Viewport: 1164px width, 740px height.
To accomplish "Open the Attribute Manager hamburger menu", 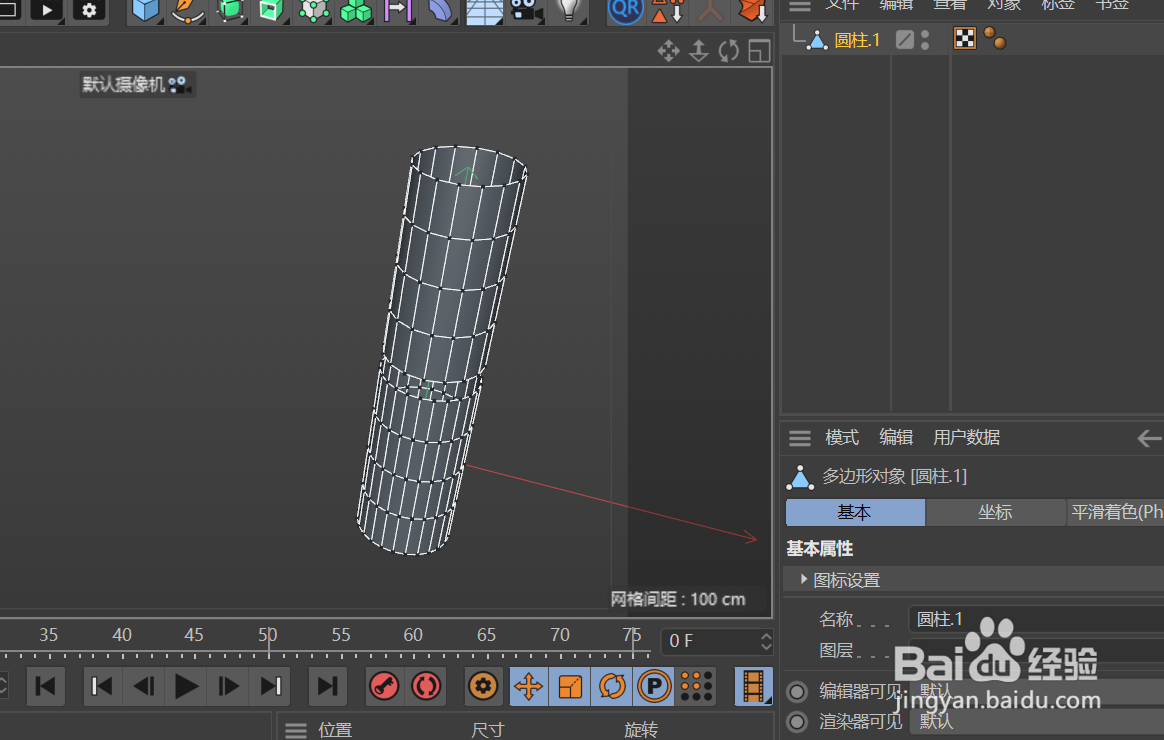I will 800,438.
